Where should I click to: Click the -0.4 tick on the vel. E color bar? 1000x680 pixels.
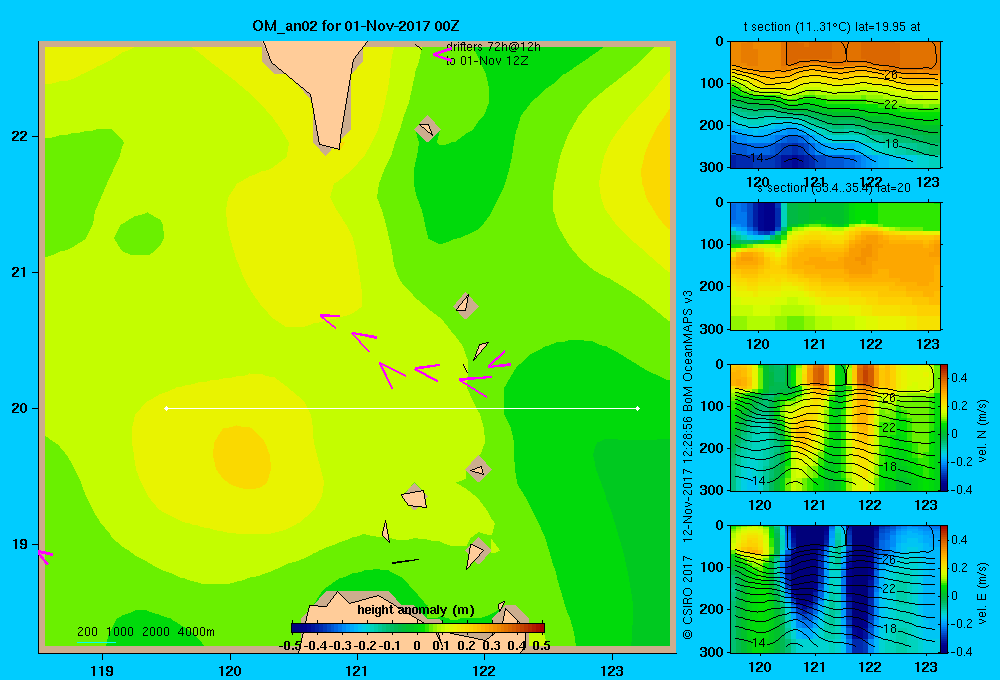961,651
